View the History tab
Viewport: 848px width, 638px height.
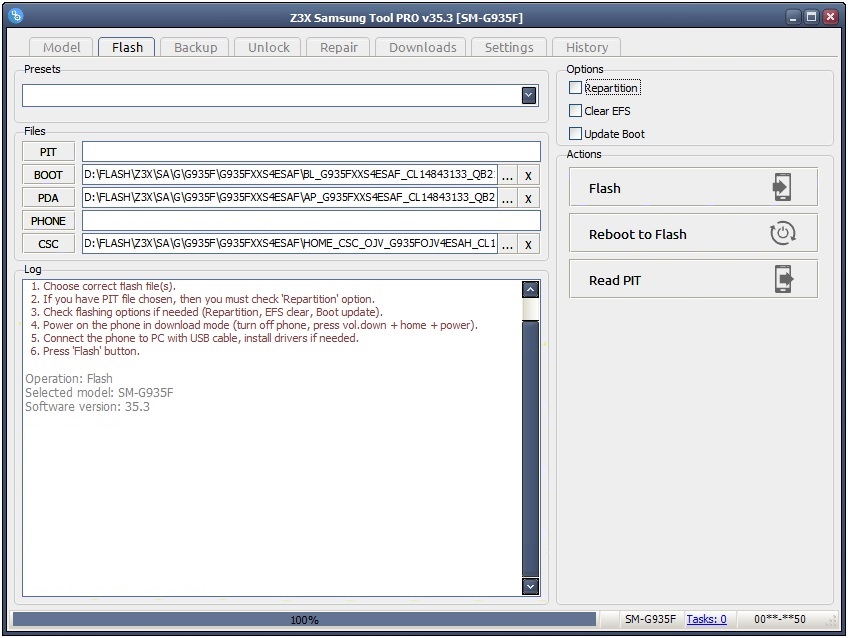[x=587, y=48]
